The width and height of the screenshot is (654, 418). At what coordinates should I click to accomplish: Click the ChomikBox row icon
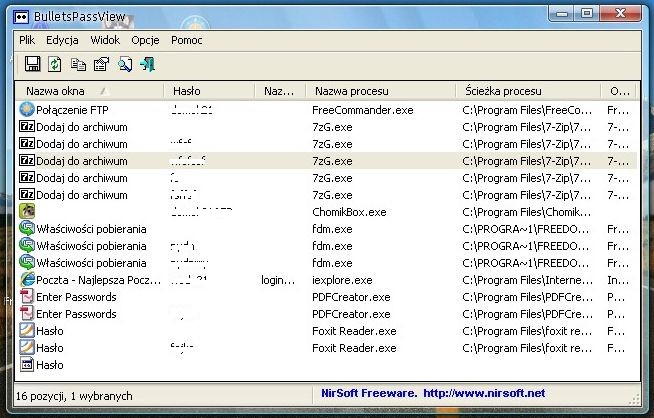coord(27,212)
